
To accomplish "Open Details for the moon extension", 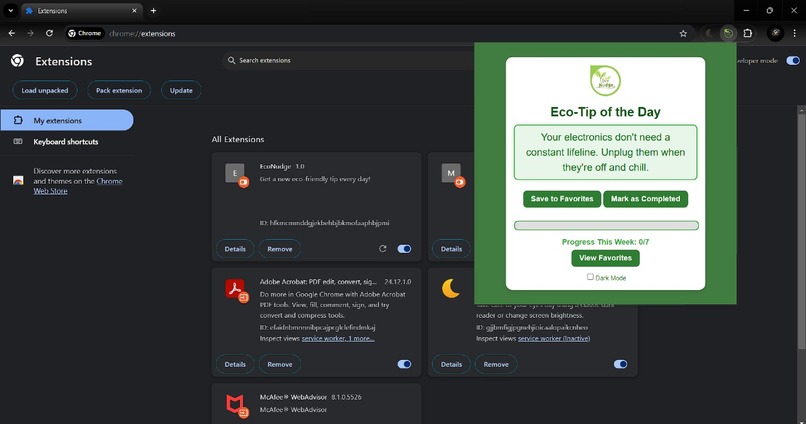I will [x=451, y=364].
